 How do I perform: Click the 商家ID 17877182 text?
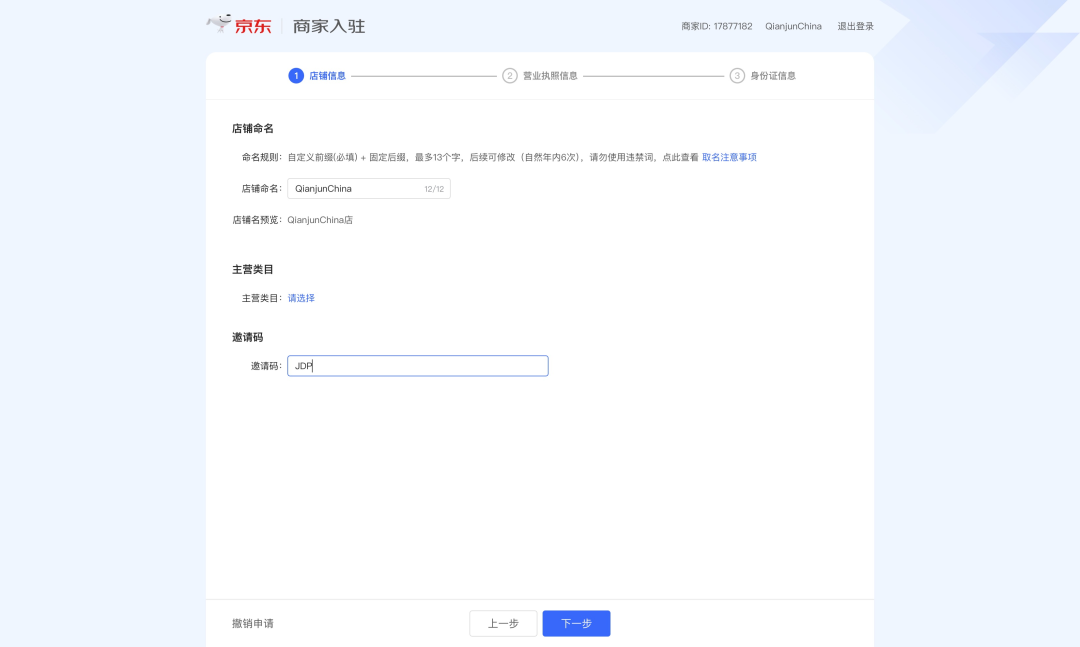click(x=716, y=26)
